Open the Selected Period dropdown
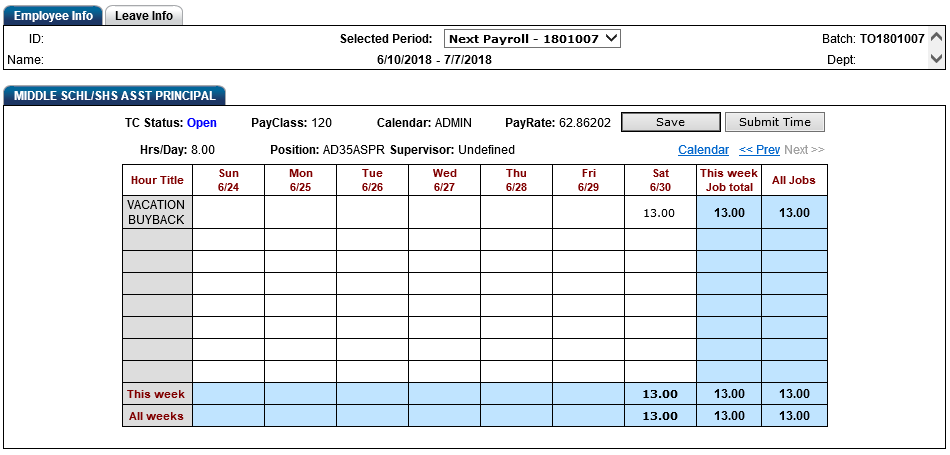The image size is (950, 455). click(533, 39)
